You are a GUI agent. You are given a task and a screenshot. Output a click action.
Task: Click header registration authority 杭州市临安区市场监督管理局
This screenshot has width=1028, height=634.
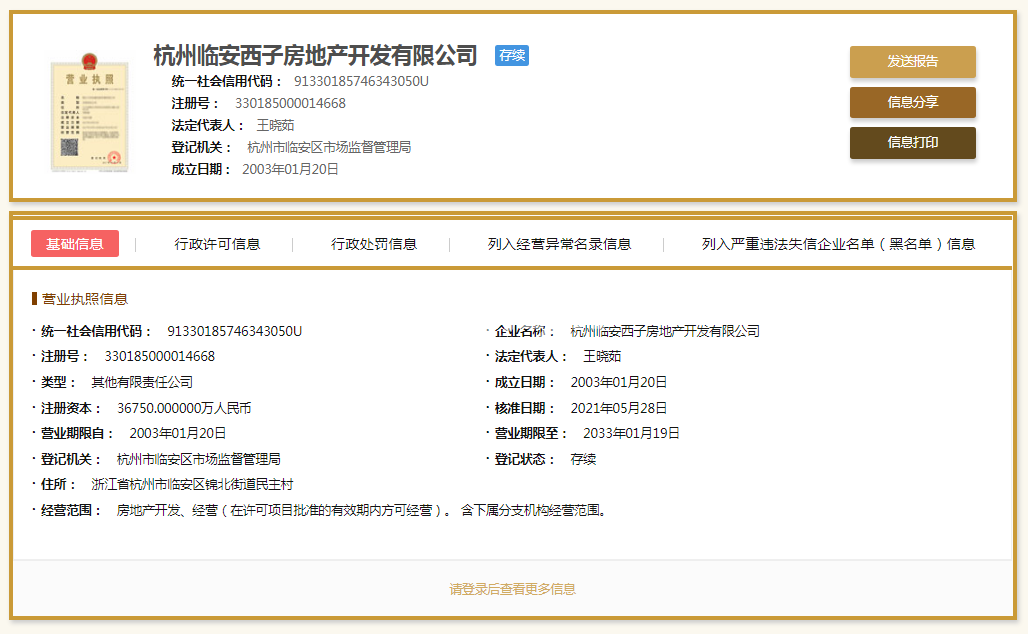(329, 148)
